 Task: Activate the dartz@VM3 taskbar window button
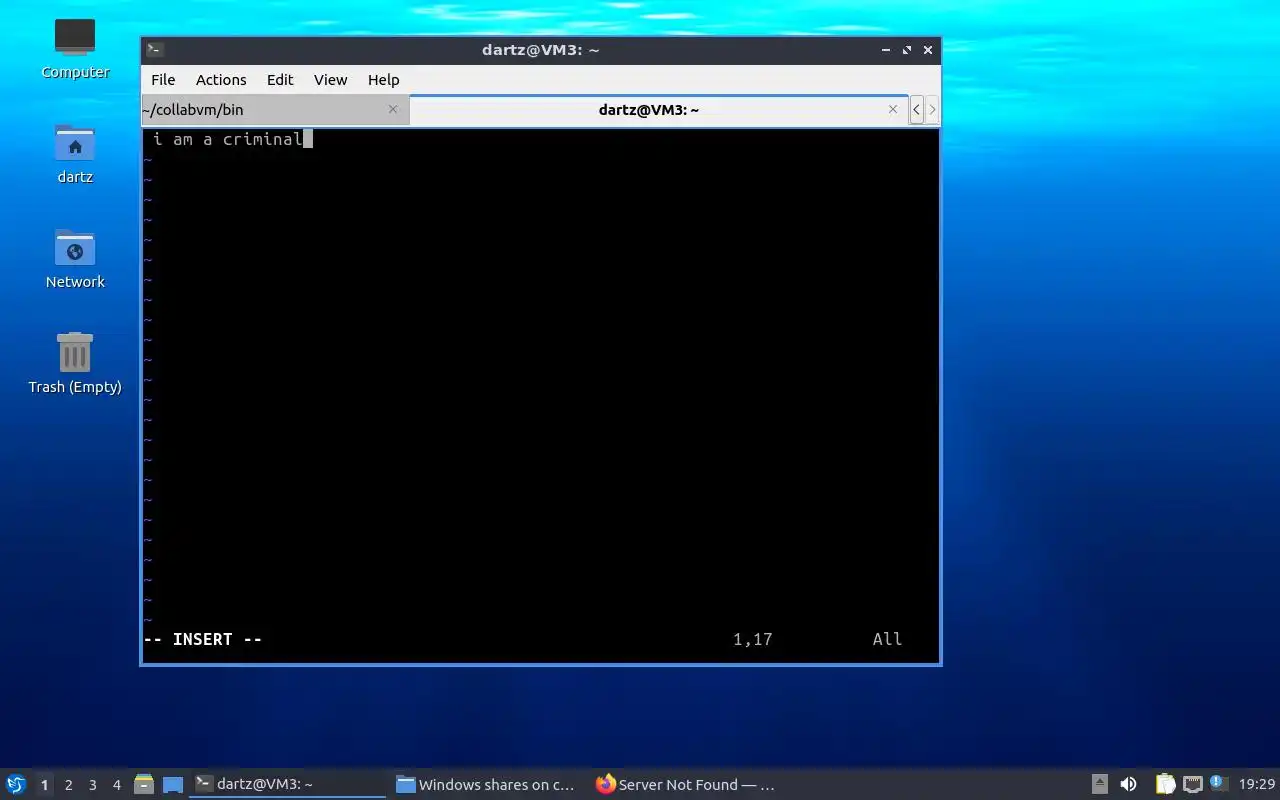click(288, 785)
